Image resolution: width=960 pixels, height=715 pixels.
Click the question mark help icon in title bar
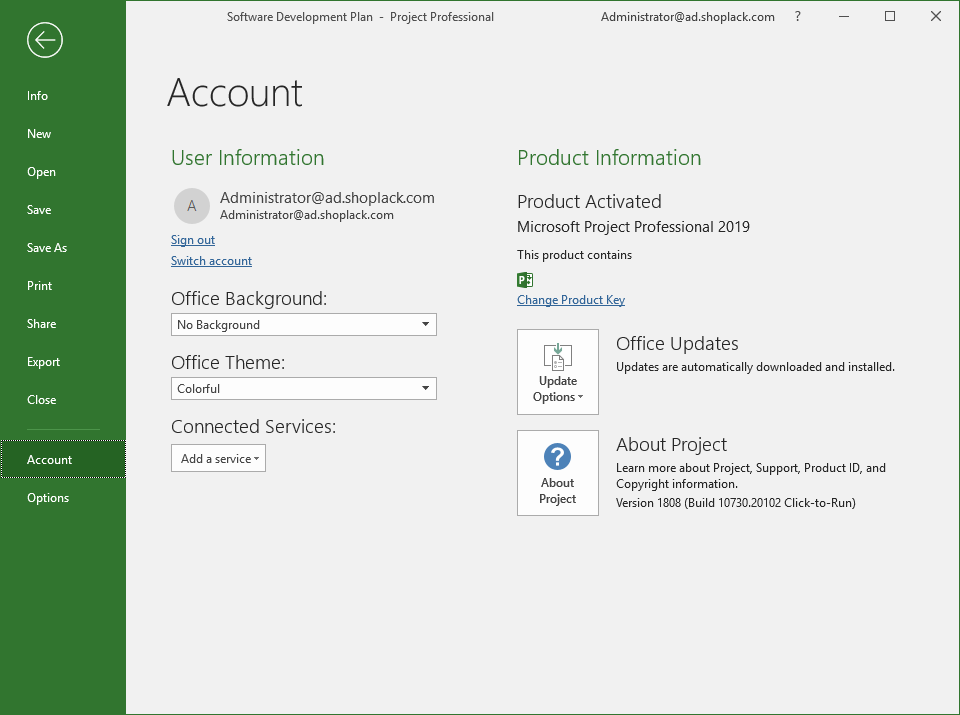(797, 17)
